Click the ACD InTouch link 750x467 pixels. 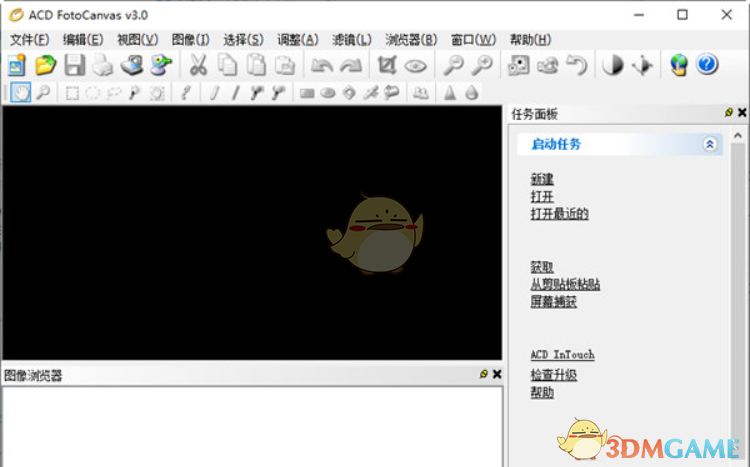562,355
